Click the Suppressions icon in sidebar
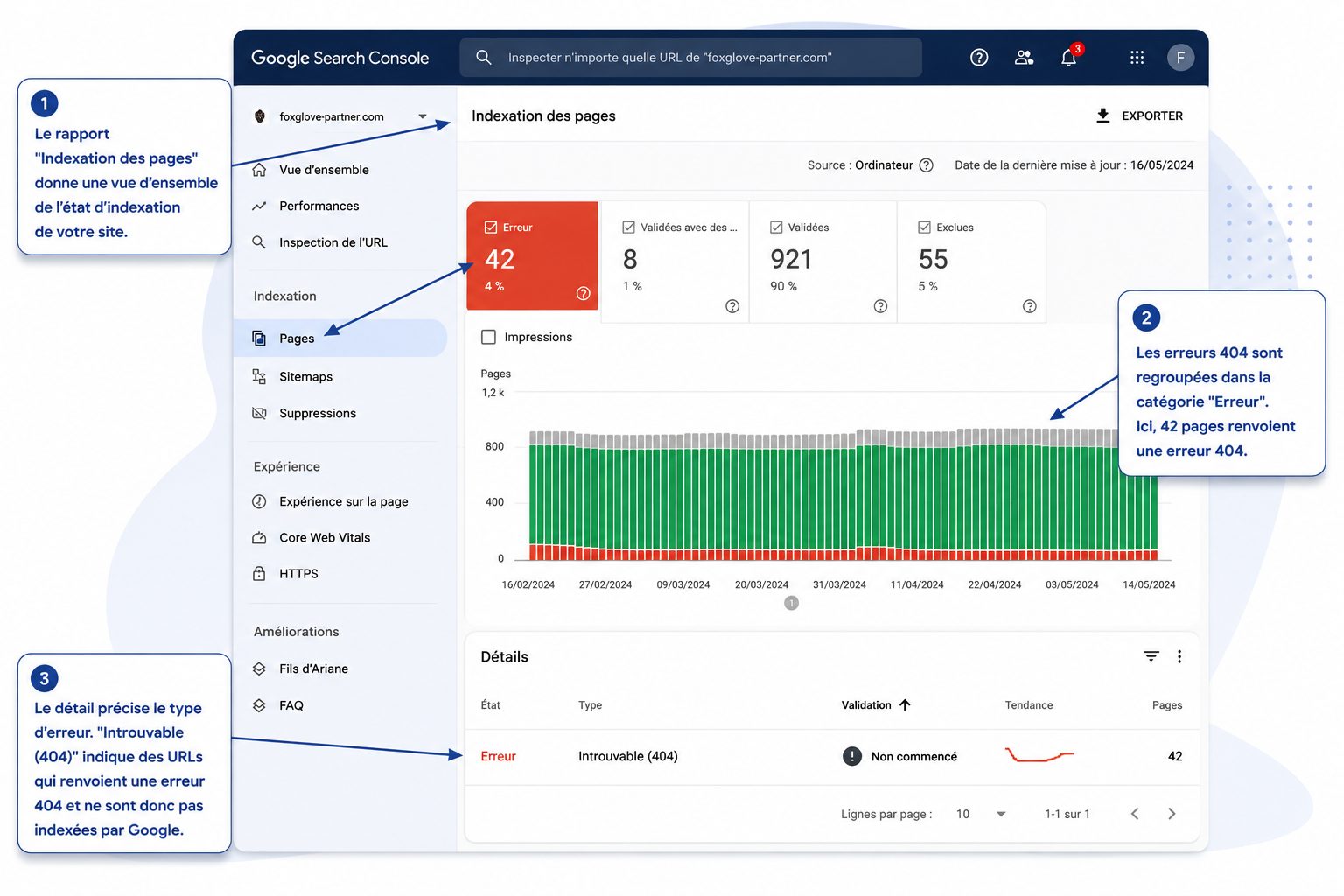This screenshot has width=1344, height=896. click(259, 413)
